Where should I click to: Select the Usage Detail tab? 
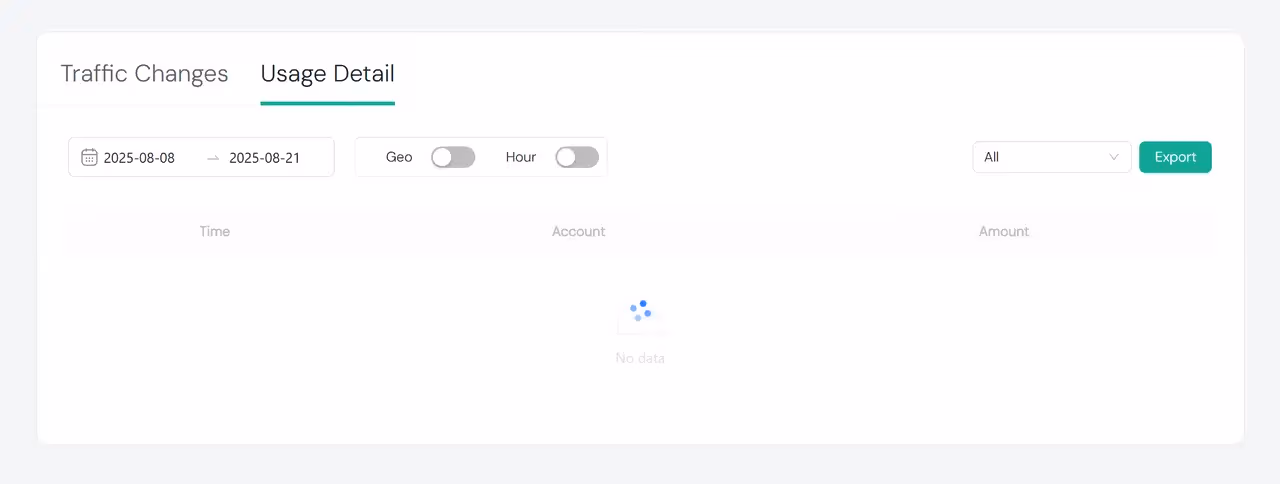[327, 74]
